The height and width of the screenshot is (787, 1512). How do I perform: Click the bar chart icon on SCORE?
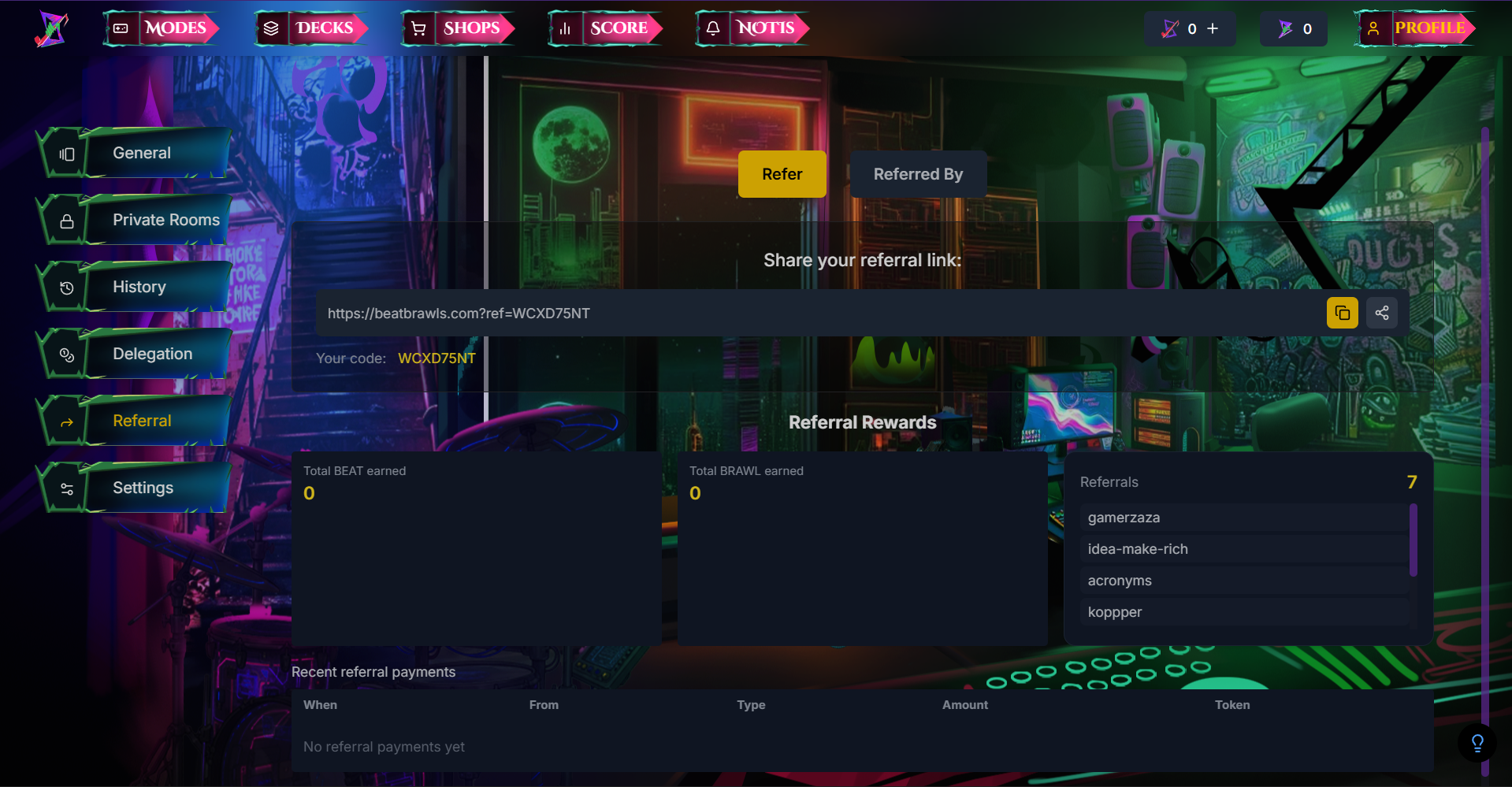click(565, 27)
